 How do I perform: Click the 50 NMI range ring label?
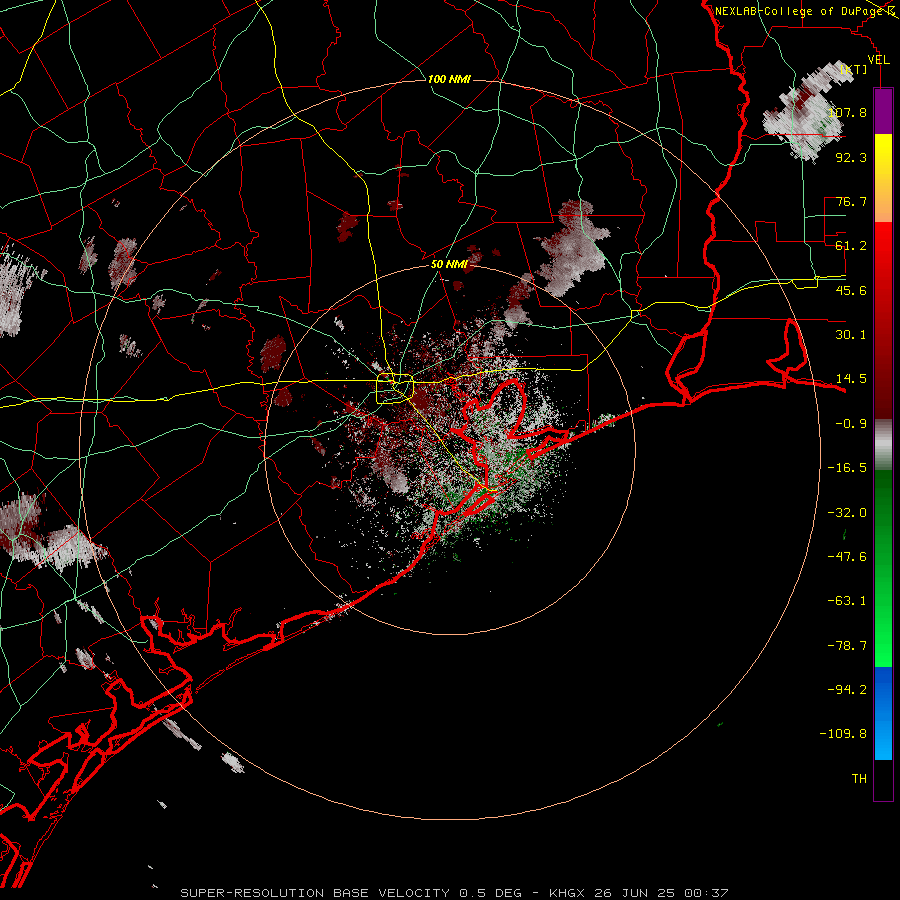pyautogui.click(x=449, y=264)
